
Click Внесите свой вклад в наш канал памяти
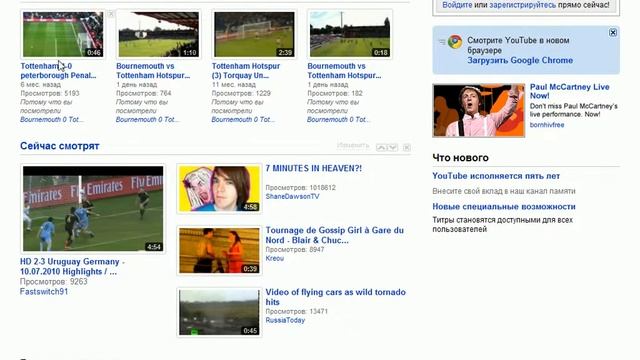tap(504, 191)
